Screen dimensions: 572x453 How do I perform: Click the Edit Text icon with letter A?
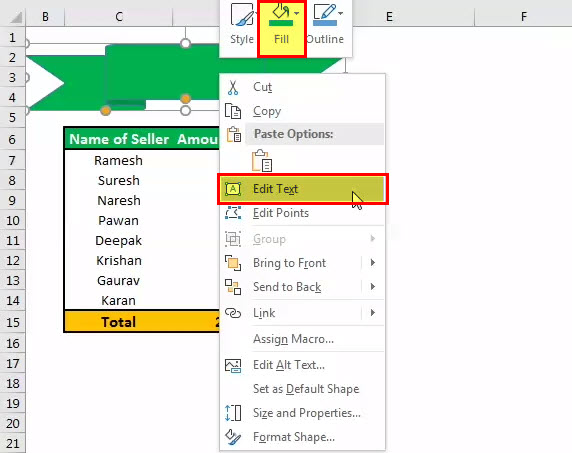click(233, 189)
